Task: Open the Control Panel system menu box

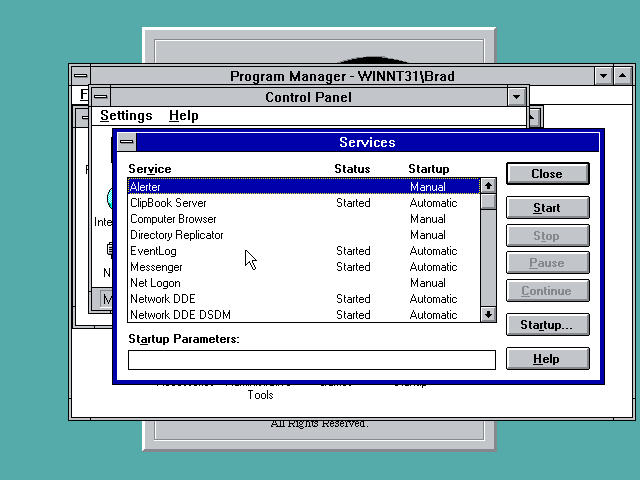Action: 100,97
